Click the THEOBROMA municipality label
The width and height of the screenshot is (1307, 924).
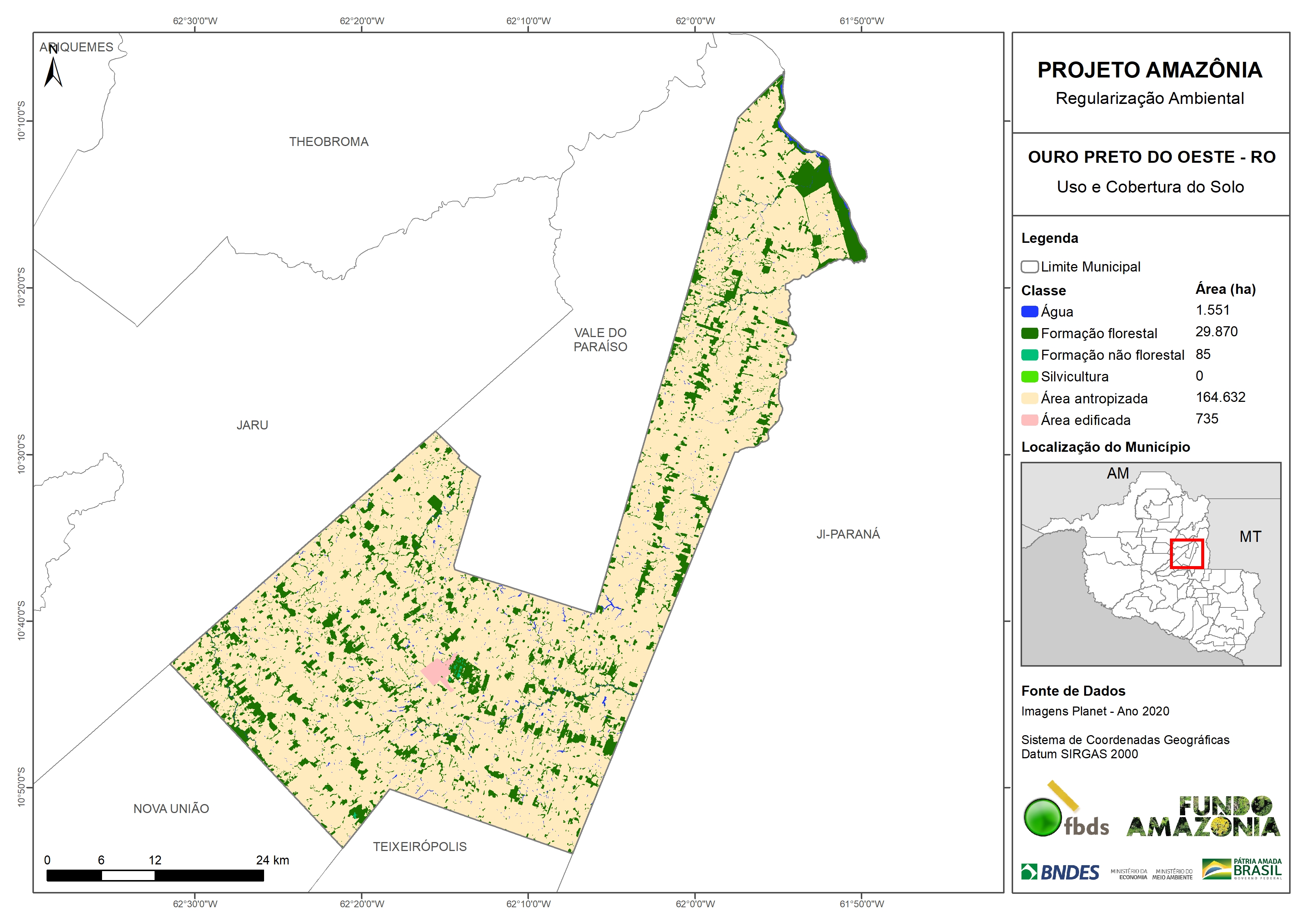pos(329,142)
